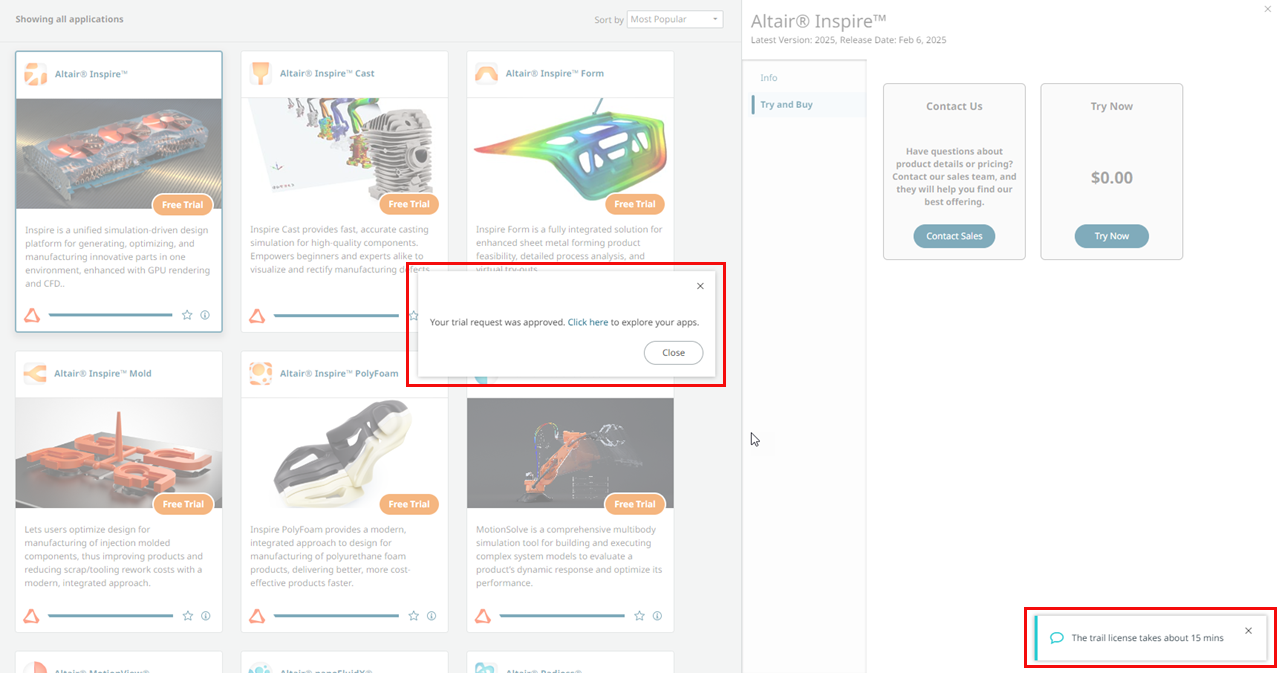Click the MotionSolve description text

pyautogui.click(x=569, y=556)
